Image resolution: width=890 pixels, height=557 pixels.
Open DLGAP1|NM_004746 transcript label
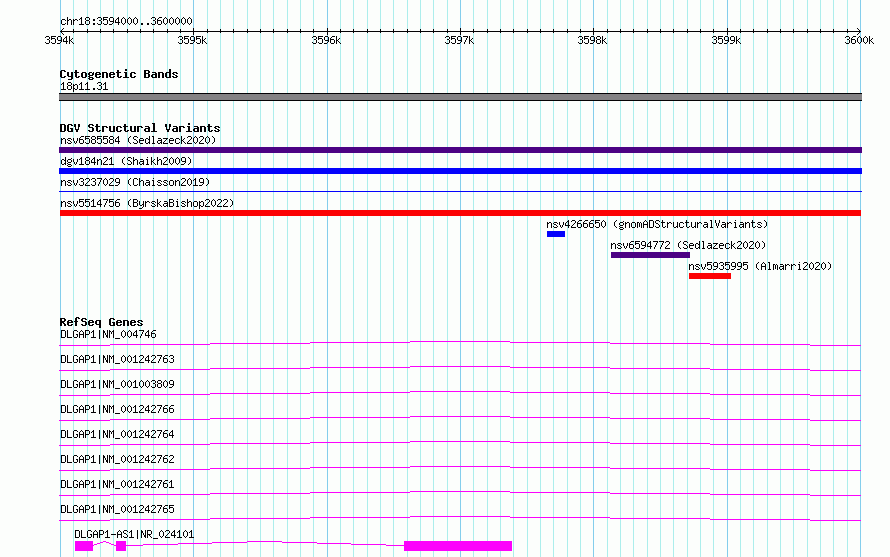(x=108, y=334)
